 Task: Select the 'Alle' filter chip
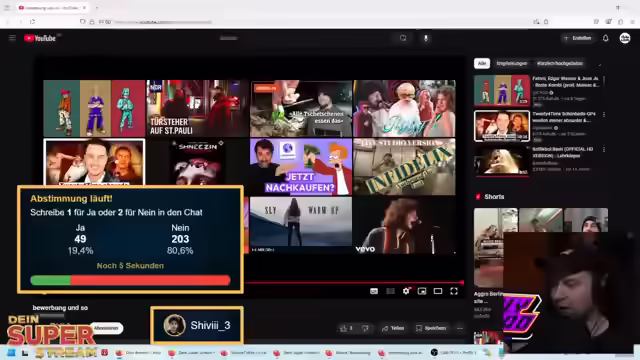(482, 63)
